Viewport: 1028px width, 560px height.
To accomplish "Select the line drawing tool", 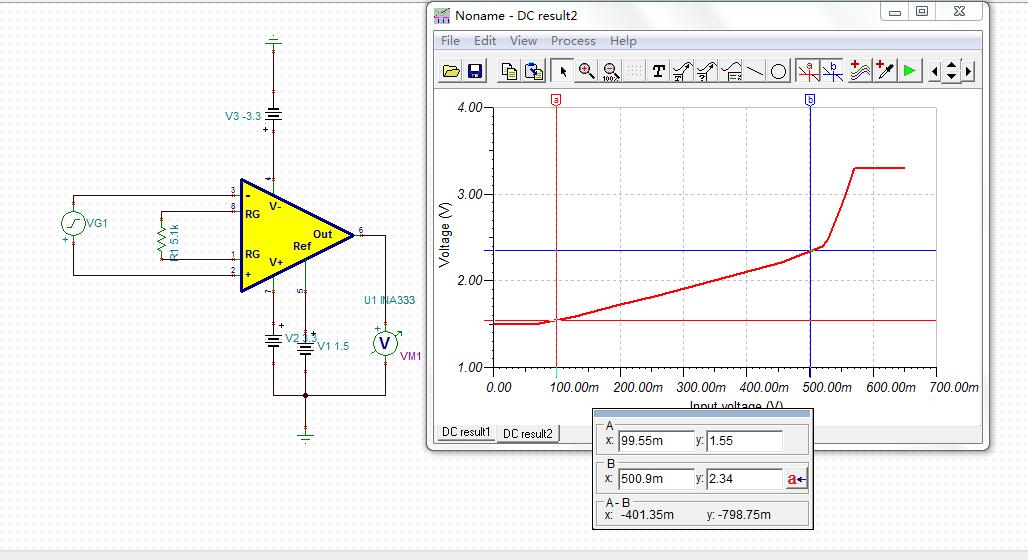I will pos(755,71).
